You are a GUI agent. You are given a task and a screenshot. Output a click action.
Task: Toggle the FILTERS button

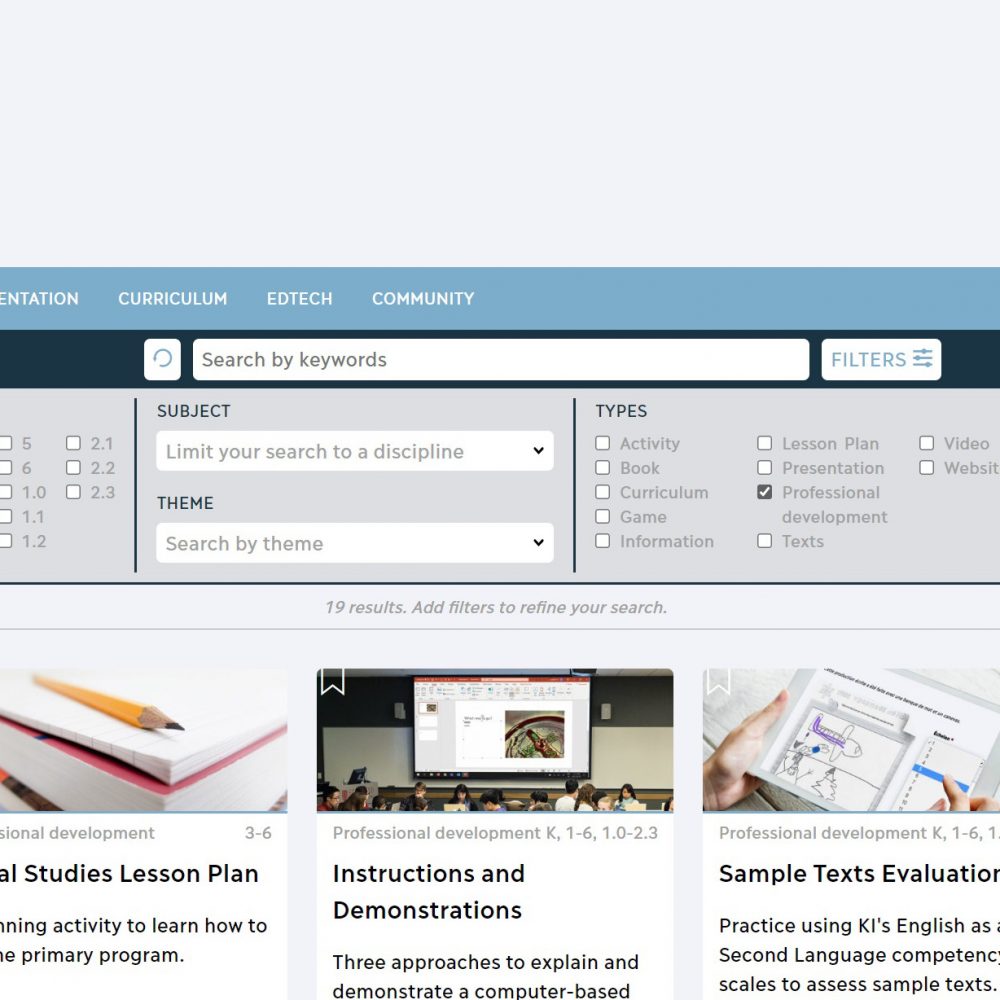tap(881, 359)
